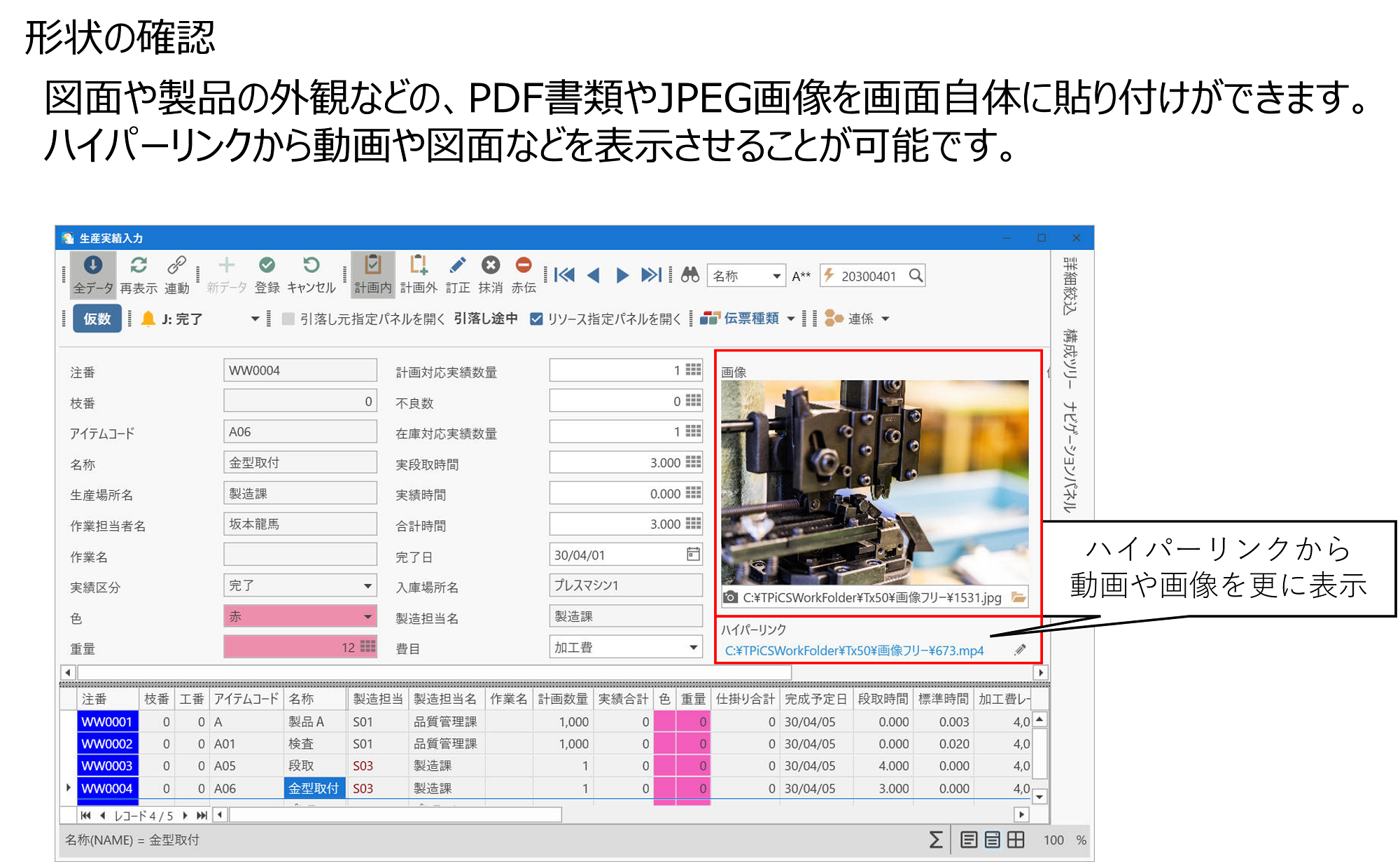Screen dimensions: 1400x862
Task: Click the 訂正 pencil icon
Action: pyautogui.click(x=458, y=265)
